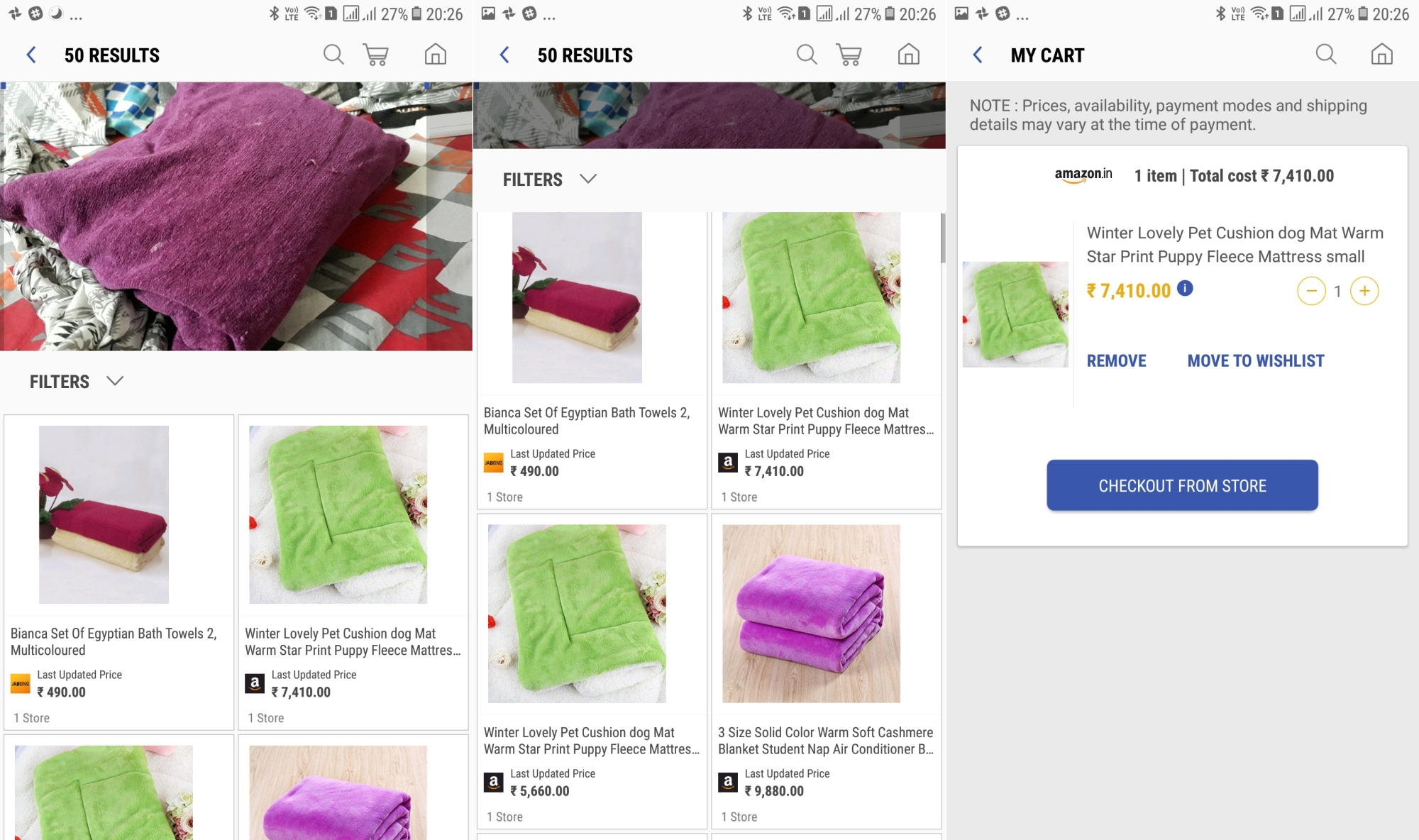Increase cart item quantity with plus button
This screenshot has width=1419, height=840.
[1364, 291]
